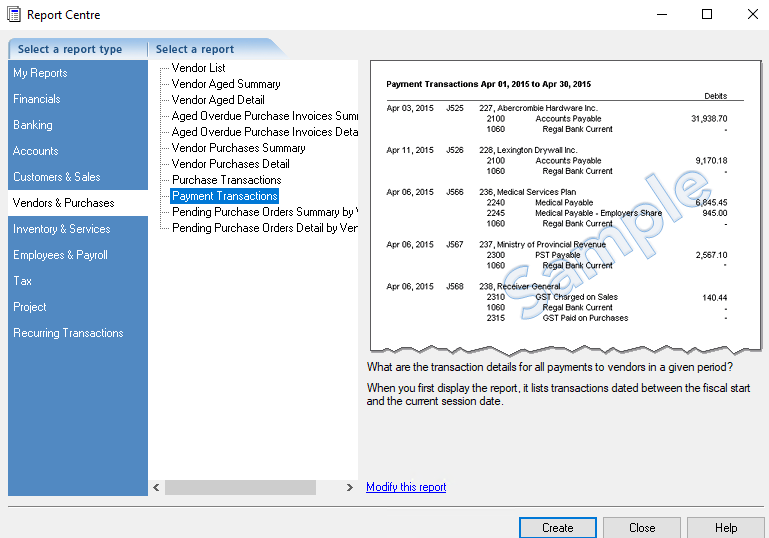
Task: Open Recurring Transactions category
Action: click(x=68, y=333)
